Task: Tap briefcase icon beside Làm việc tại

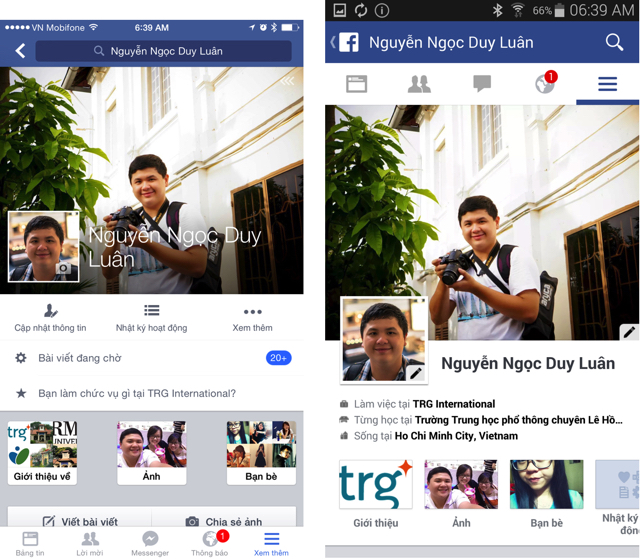Action: click(344, 404)
